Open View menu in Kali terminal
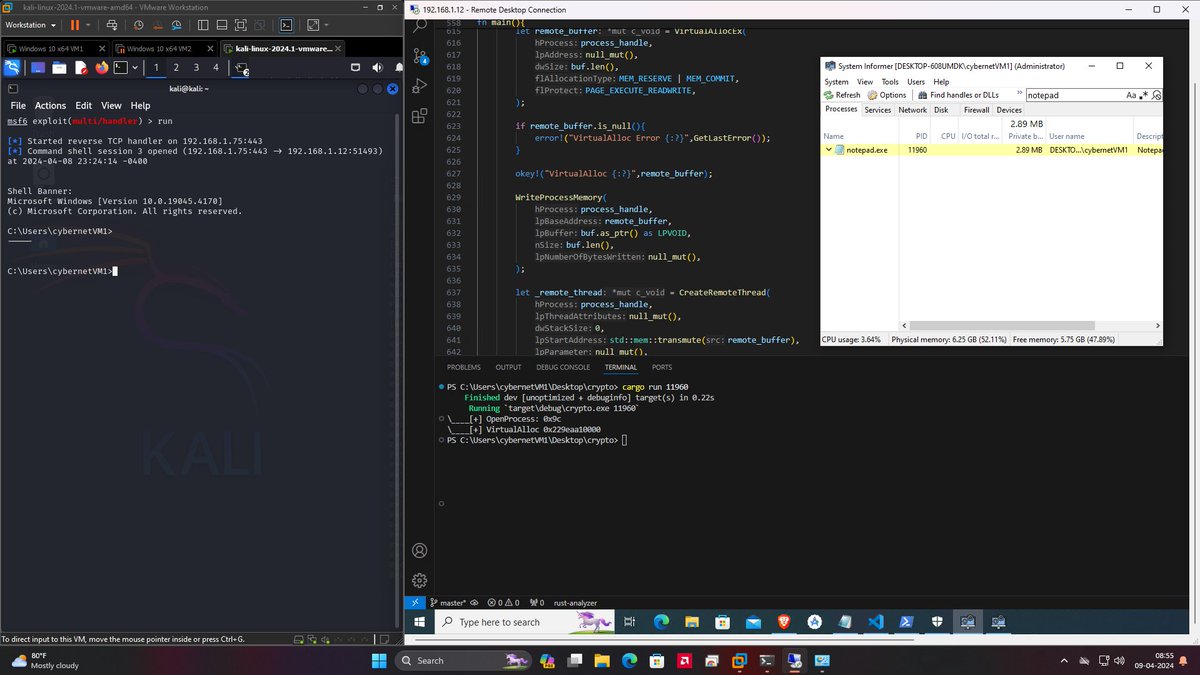The width and height of the screenshot is (1200, 675). tap(111, 105)
